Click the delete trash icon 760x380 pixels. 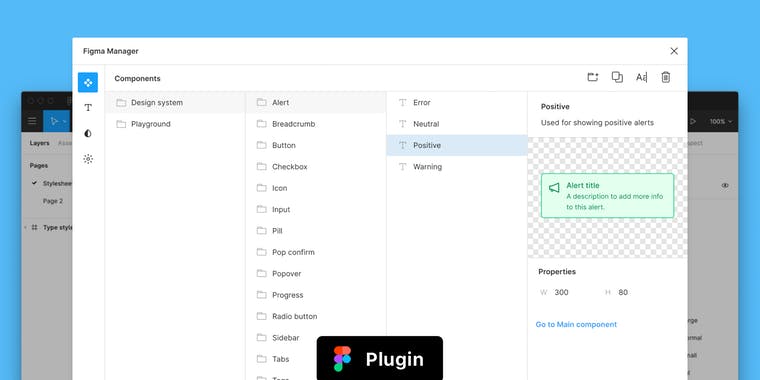pyautogui.click(x=665, y=77)
